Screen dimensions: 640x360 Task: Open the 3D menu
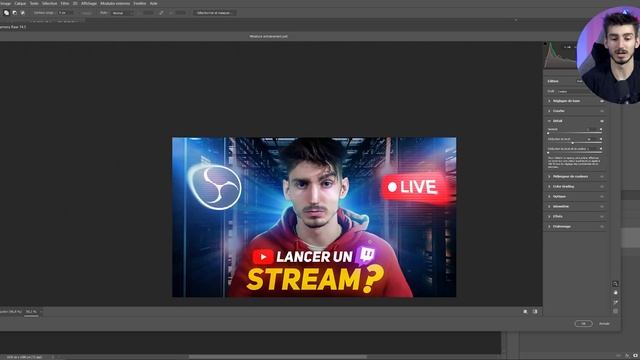pos(75,3)
